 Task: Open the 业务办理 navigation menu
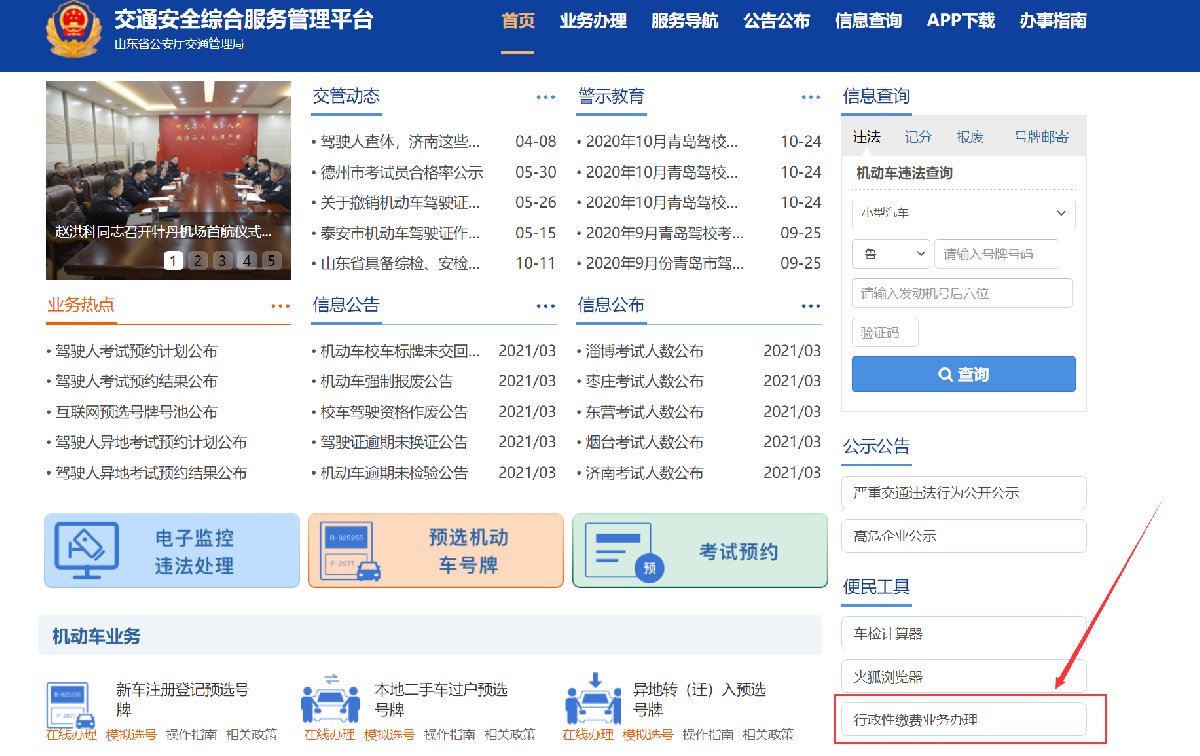pyautogui.click(x=593, y=21)
